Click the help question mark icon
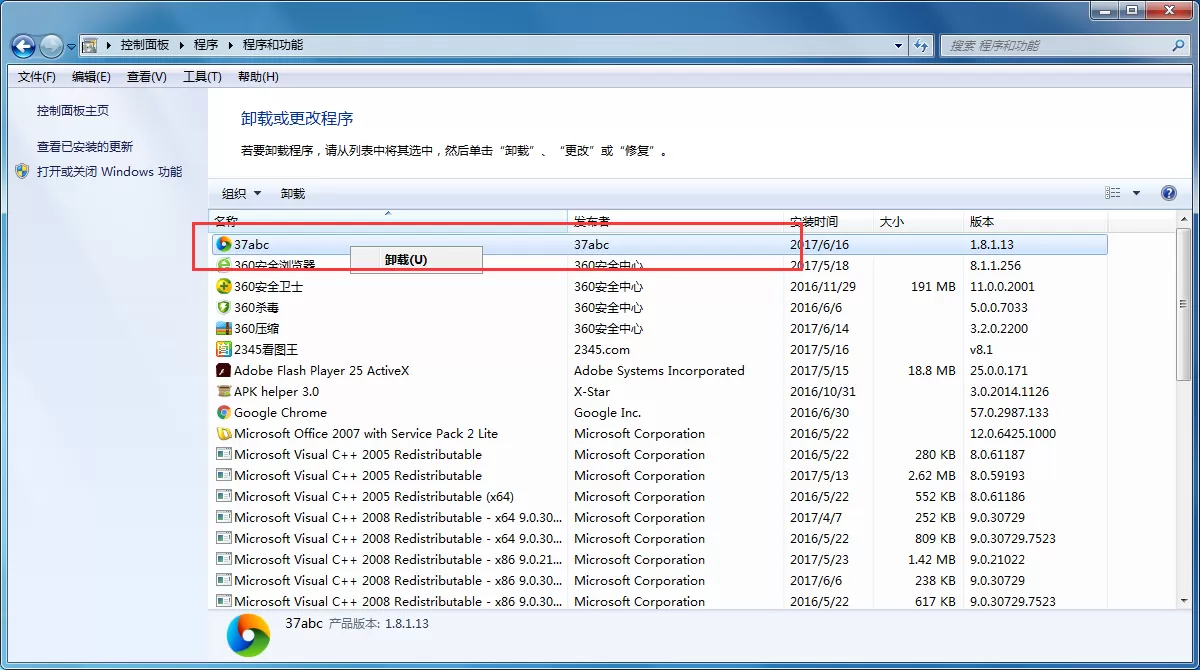The height and width of the screenshot is (670, 1200). (x=1168, y=193)
